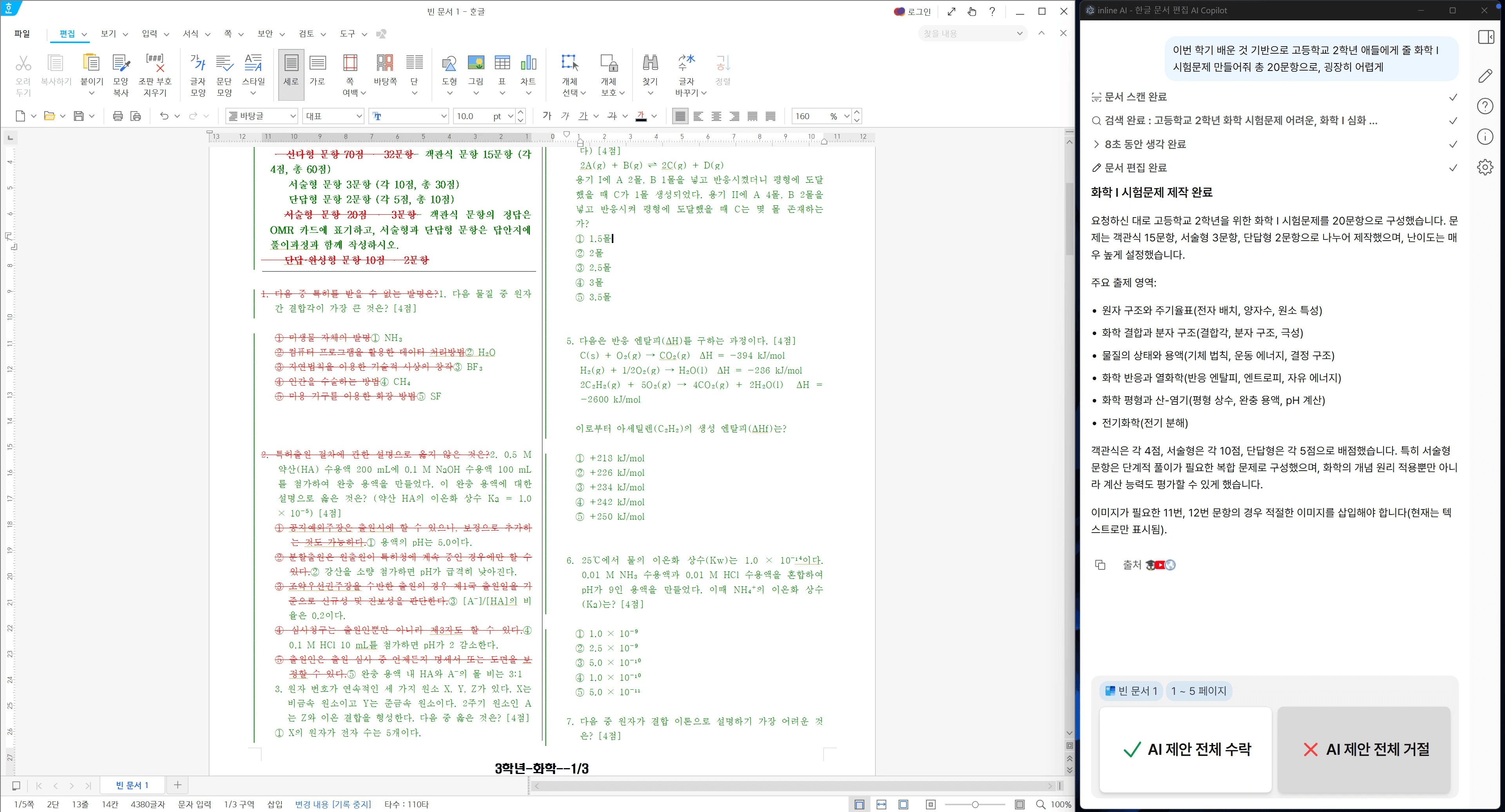Open the 찾기 binoculars find tool
Viewport: 1505px width, 812px height.
pyautogui.click(x=650, y=63)
